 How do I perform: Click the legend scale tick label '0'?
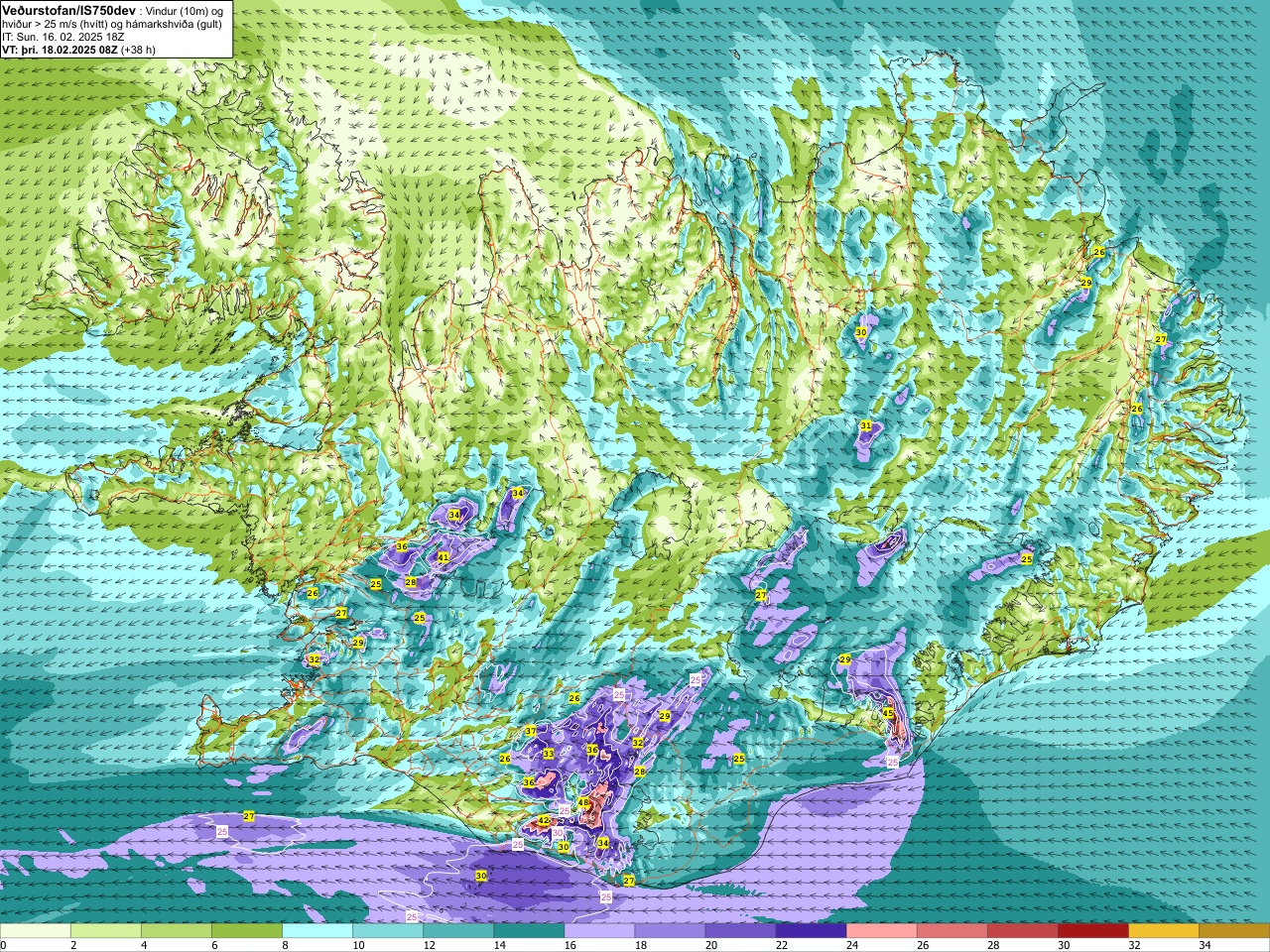click(x=3, y=945)
